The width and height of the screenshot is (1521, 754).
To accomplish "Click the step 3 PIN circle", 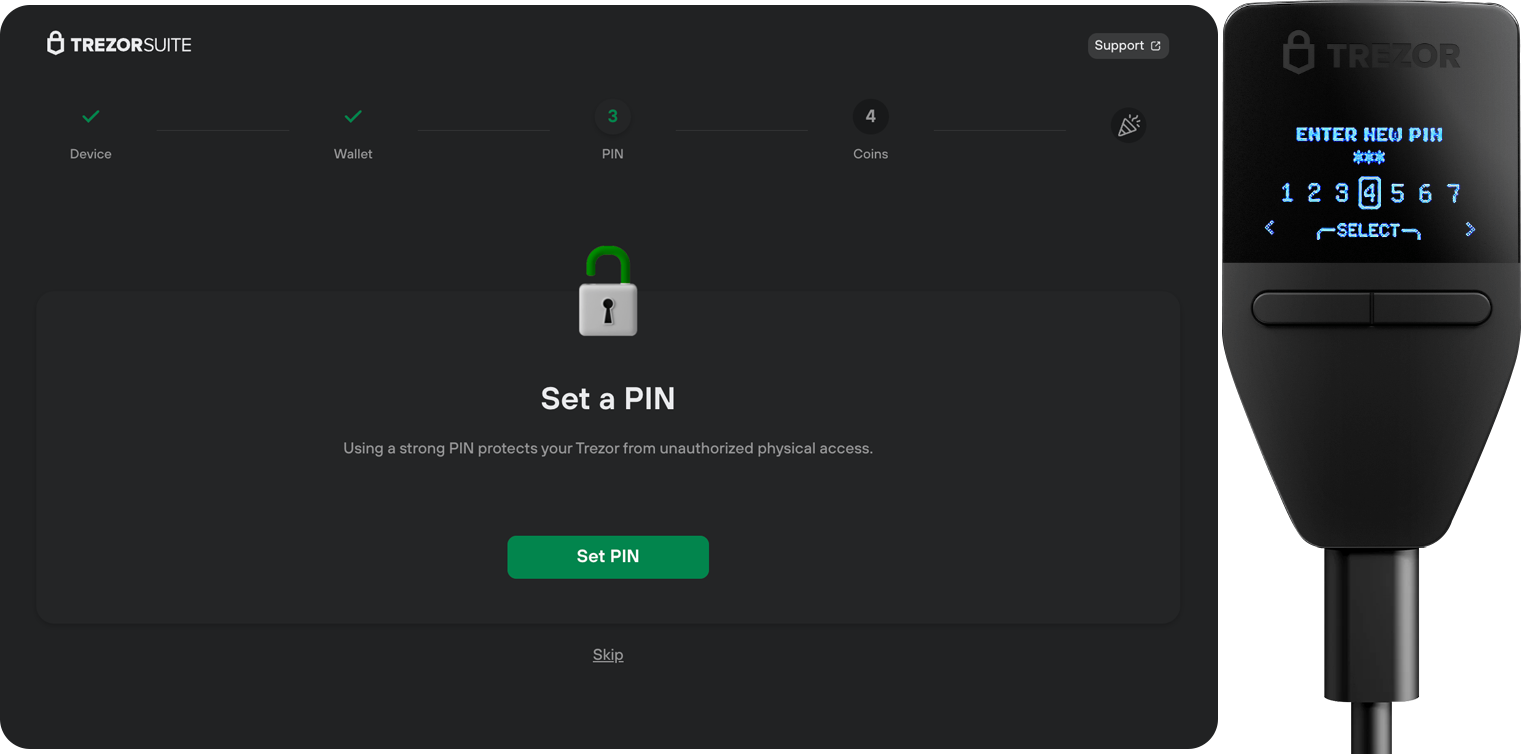I will (613, 117).
